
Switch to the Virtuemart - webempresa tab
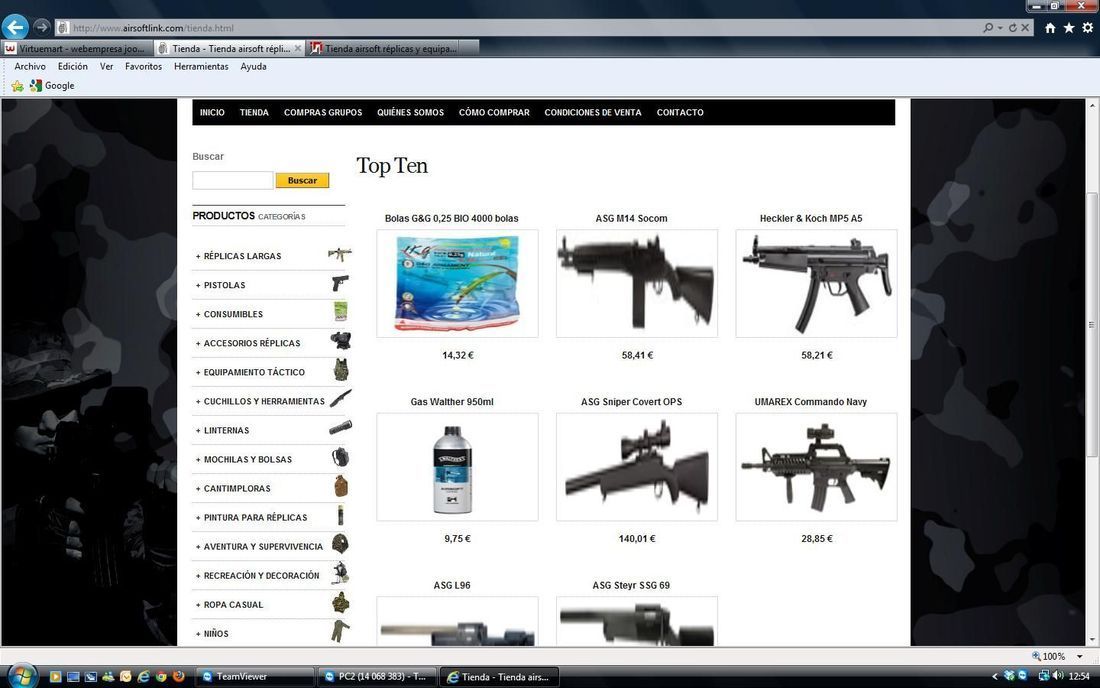click(77, 48)
